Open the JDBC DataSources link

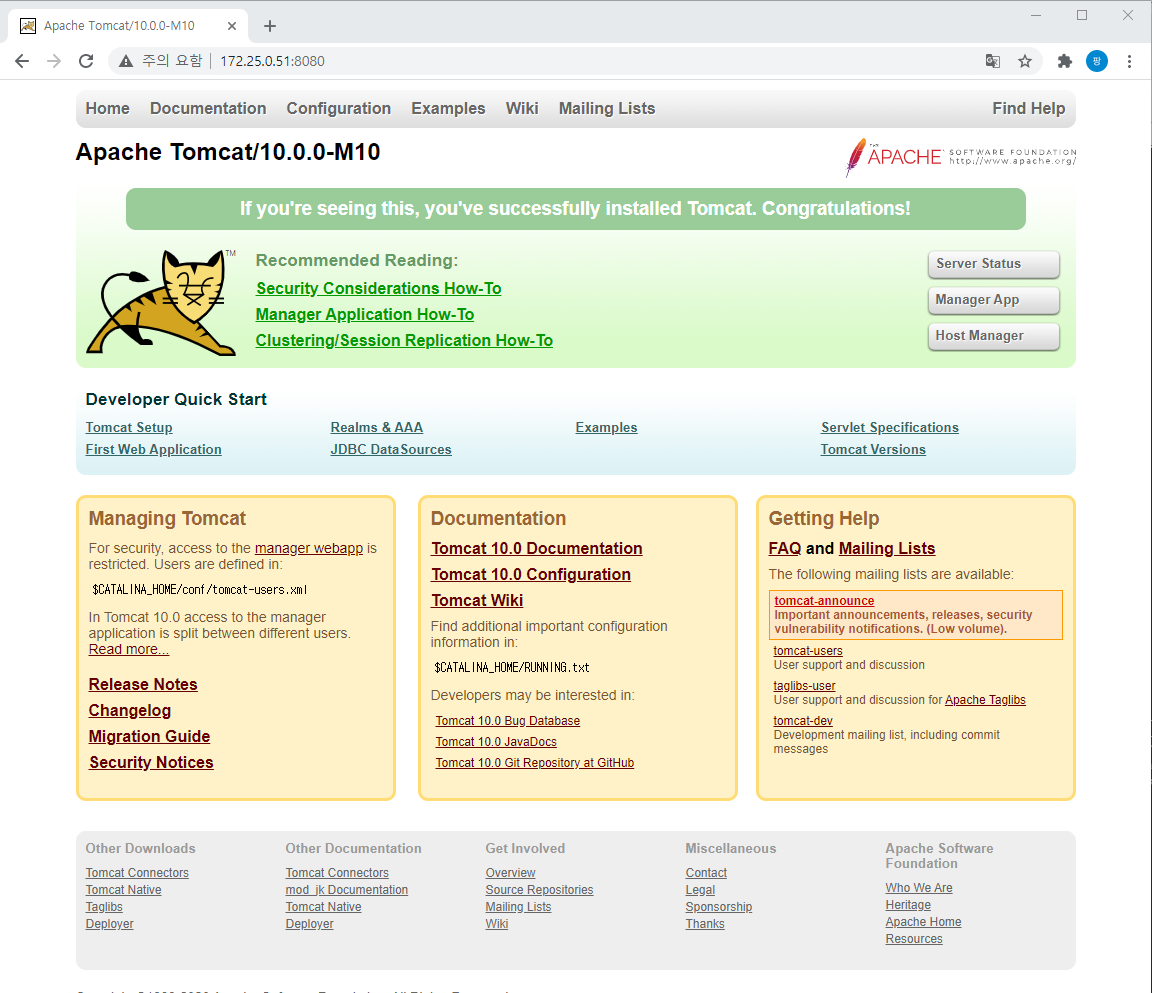tap(390, 449)
